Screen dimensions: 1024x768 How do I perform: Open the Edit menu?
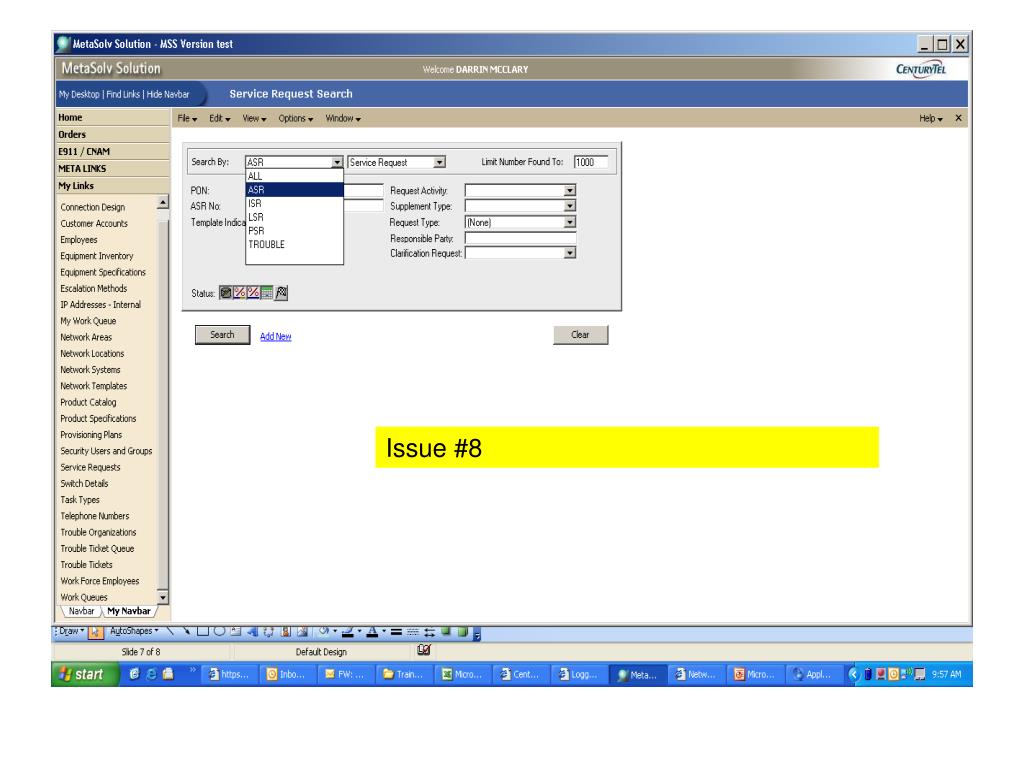click(219, 118)
